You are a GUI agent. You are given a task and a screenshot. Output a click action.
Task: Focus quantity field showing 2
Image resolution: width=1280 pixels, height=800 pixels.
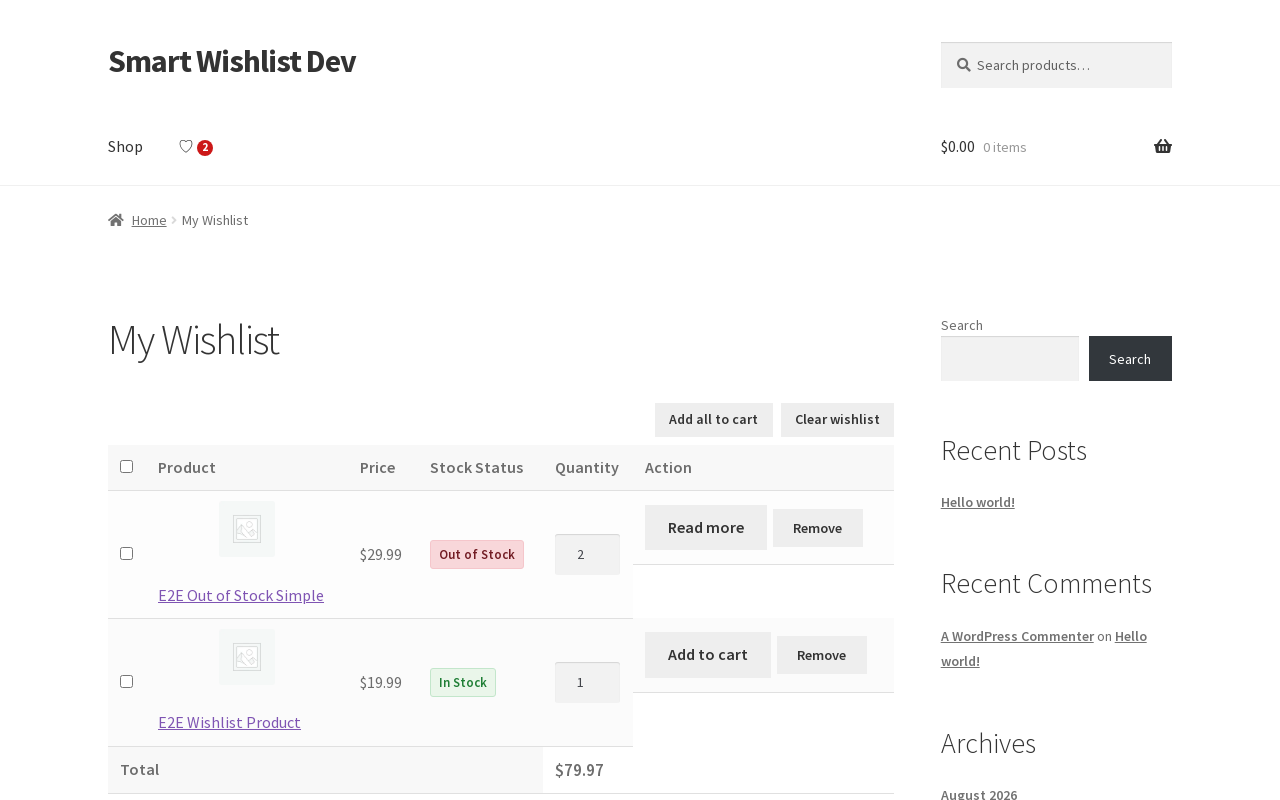[x=587, y=554]
